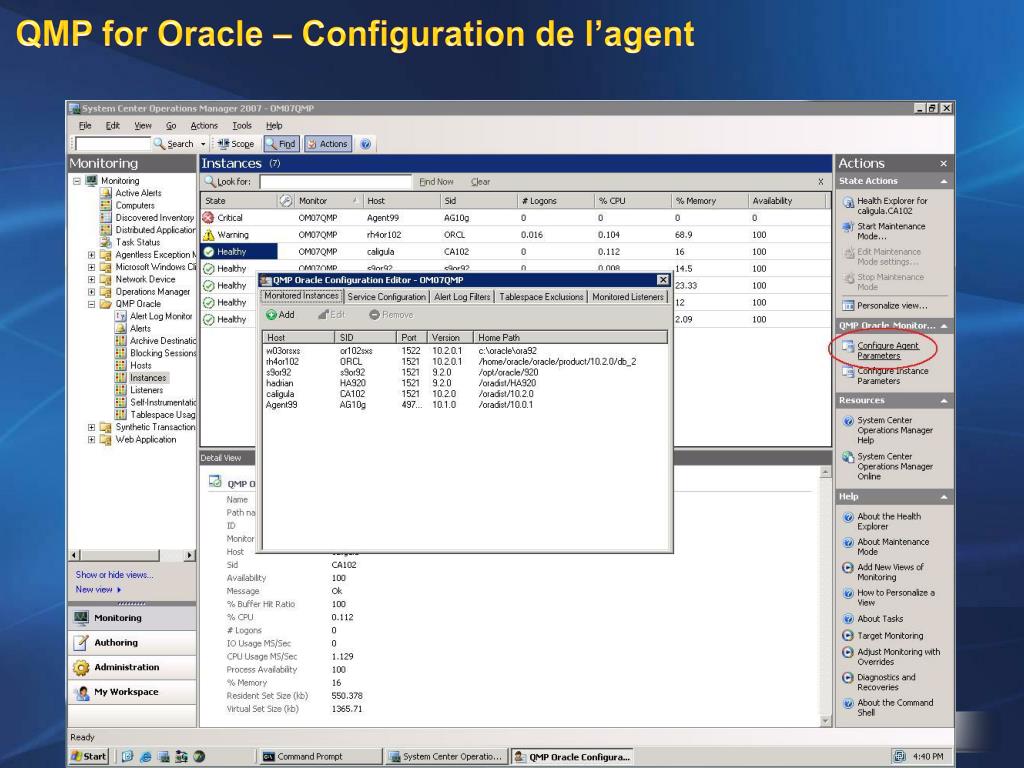Collapse the Resources section

point(944,401)
